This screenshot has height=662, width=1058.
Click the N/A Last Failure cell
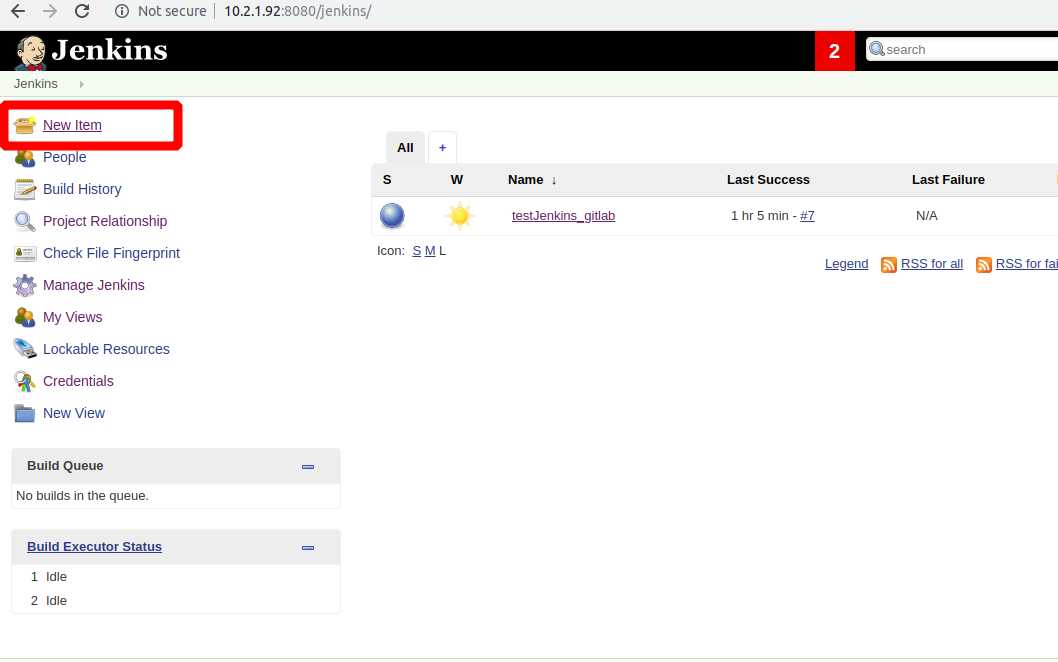tap(926, 216)
